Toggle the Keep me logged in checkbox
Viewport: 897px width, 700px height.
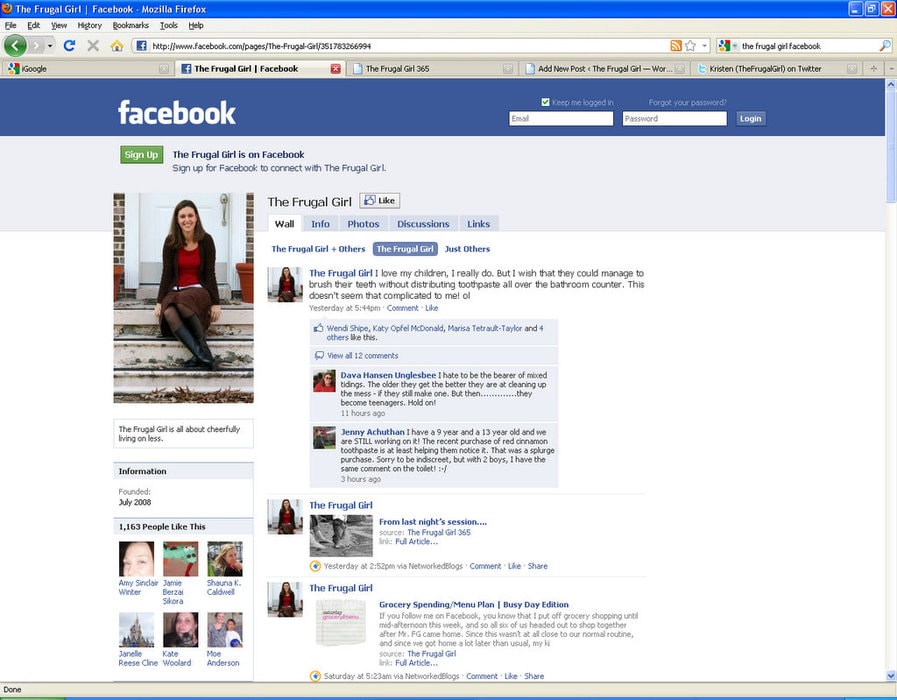coord(545,102)
